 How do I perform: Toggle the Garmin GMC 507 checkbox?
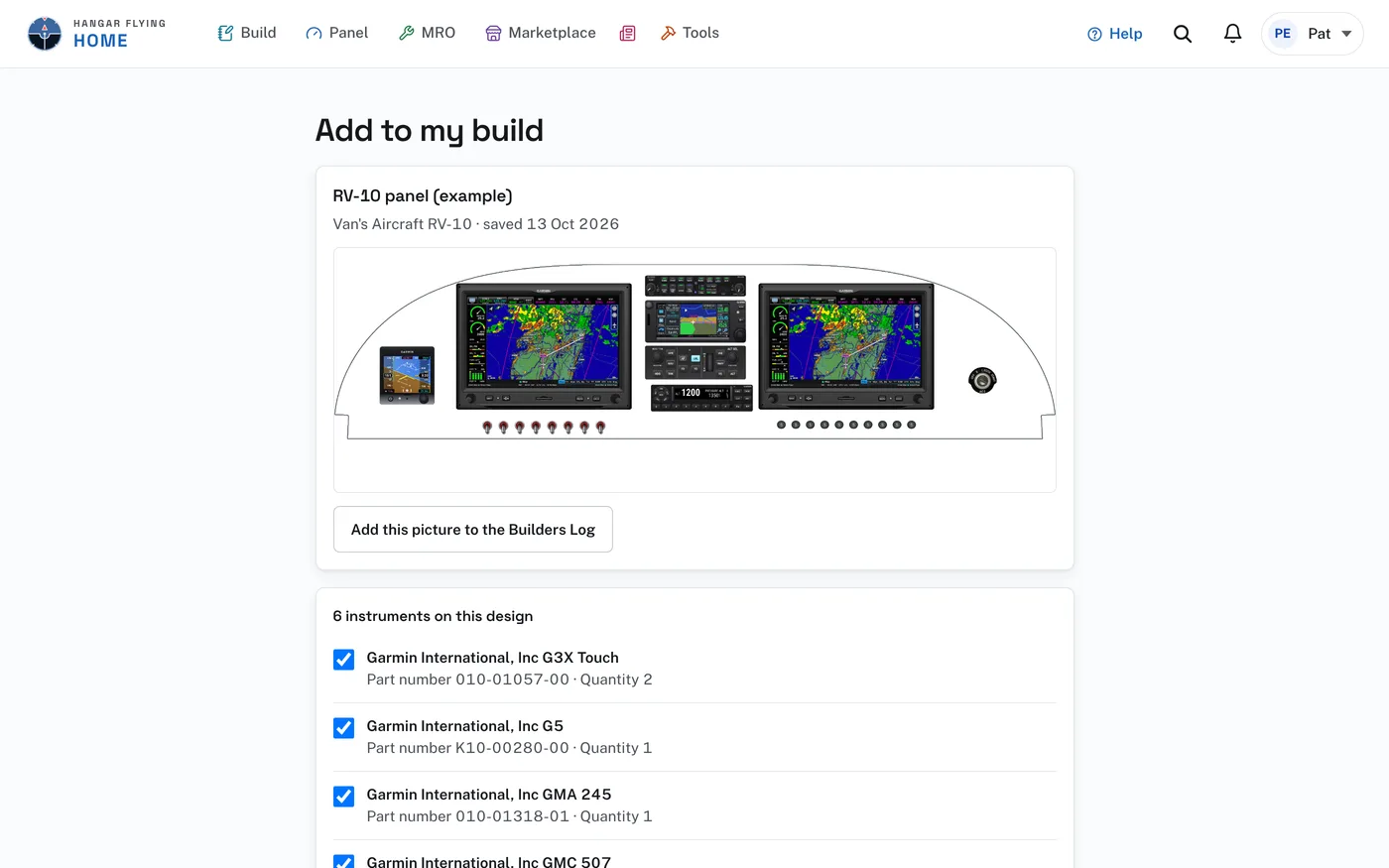pos(343,861)
